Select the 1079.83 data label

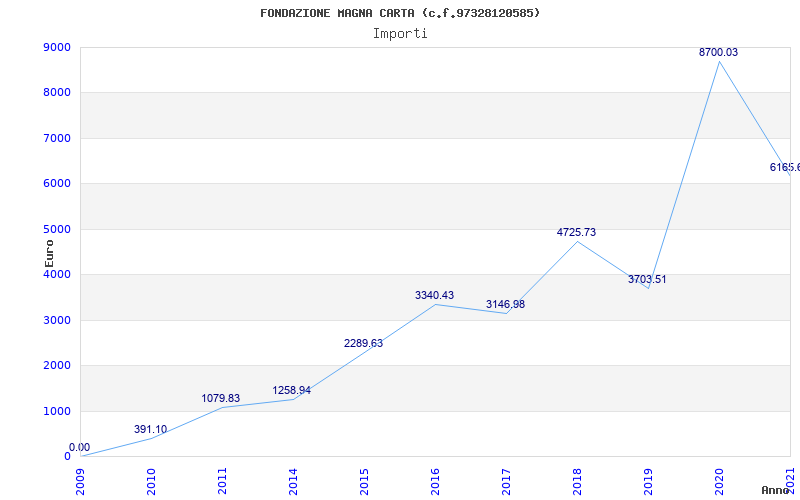220,398
